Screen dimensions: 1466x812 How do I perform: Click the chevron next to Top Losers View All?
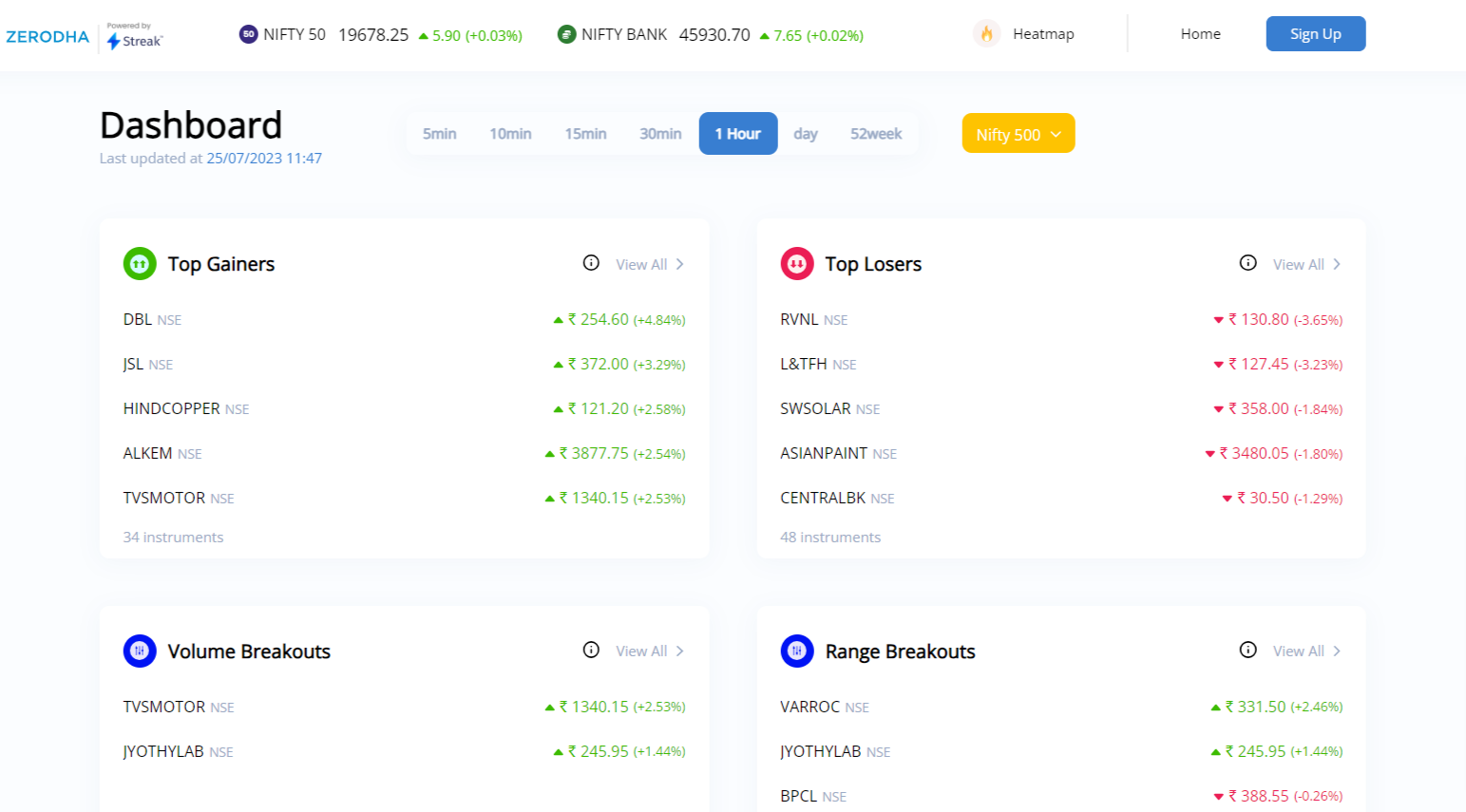[x=1337, y=264]
